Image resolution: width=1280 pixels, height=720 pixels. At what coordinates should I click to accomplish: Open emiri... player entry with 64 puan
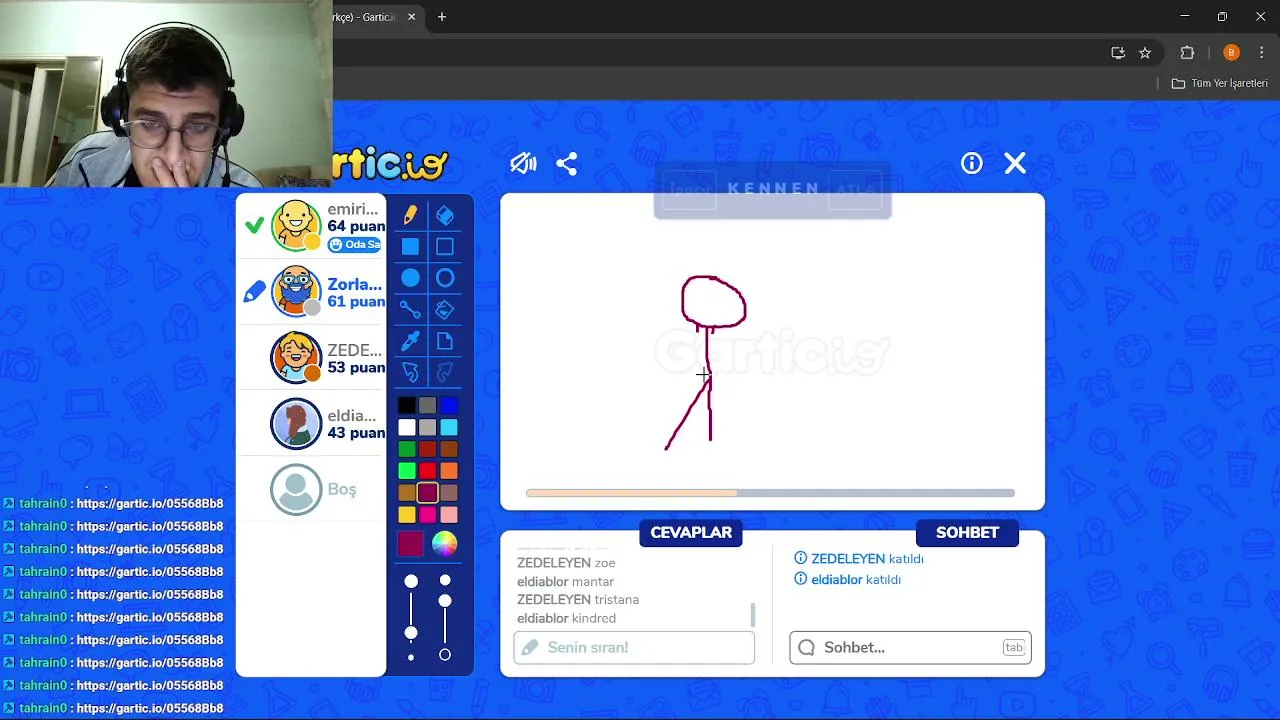(311, 226)
